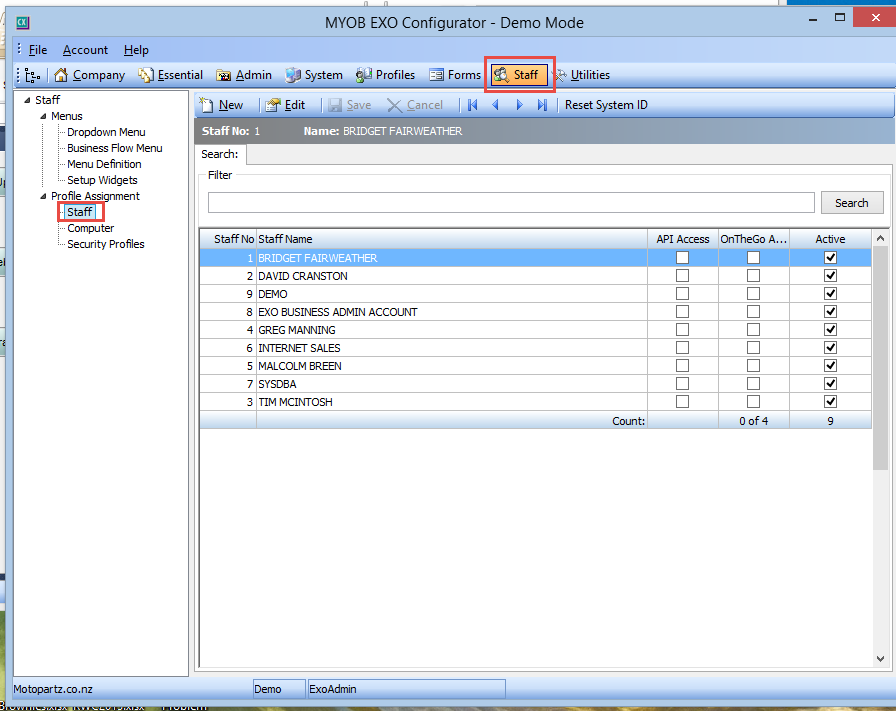This screenshot has width=896, height=711.
Task: Click the MYOB EXO app icon in title bar
Action: click(x=22, y=23)
